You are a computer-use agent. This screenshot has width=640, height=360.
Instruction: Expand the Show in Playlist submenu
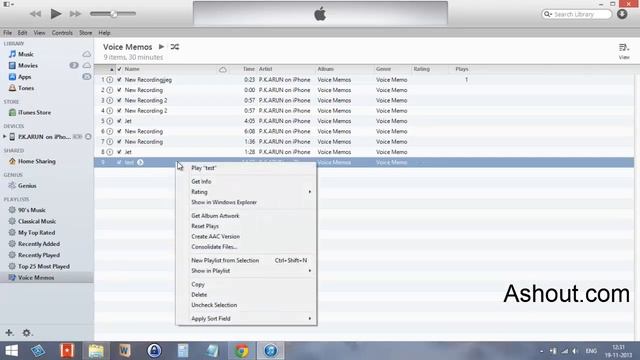246,271
